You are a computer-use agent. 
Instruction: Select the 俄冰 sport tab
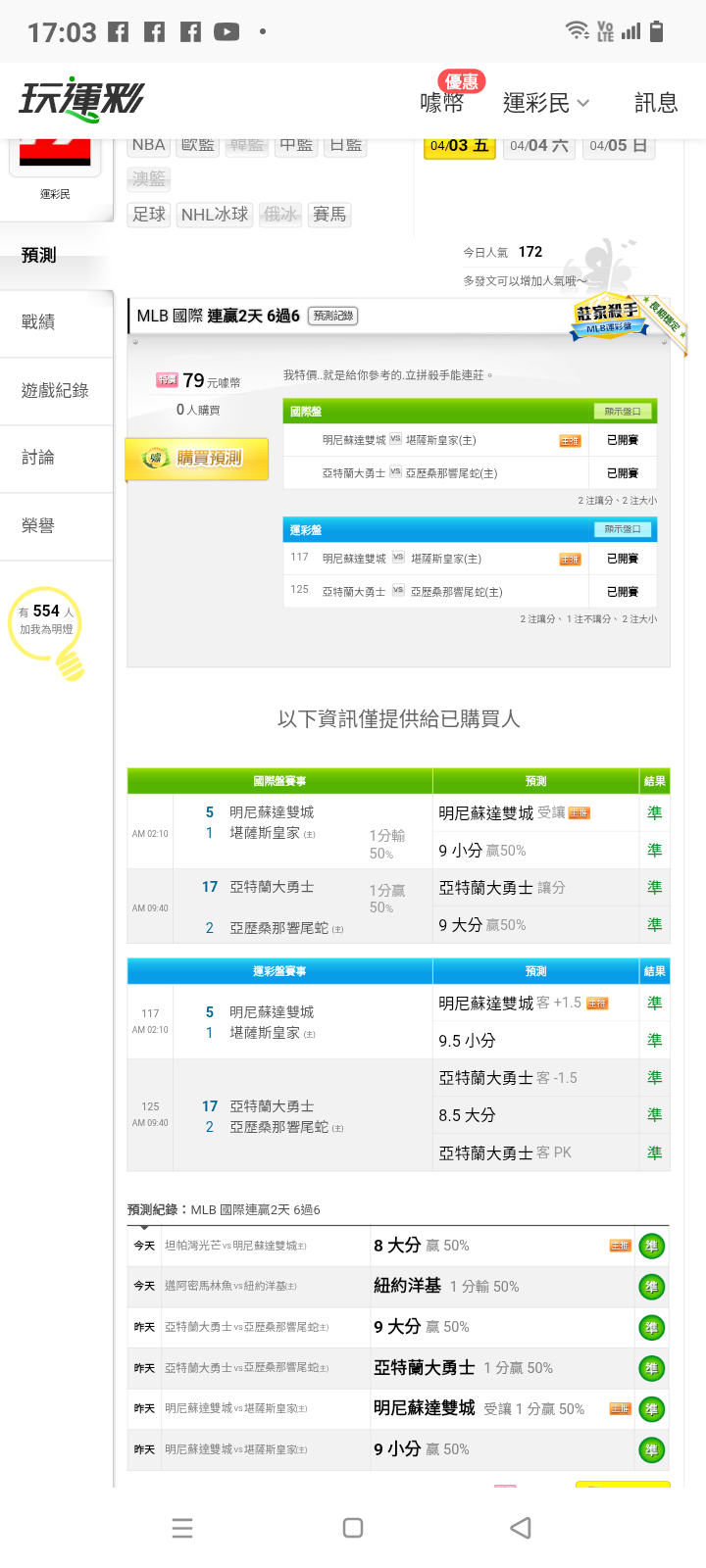click(280, 215)
